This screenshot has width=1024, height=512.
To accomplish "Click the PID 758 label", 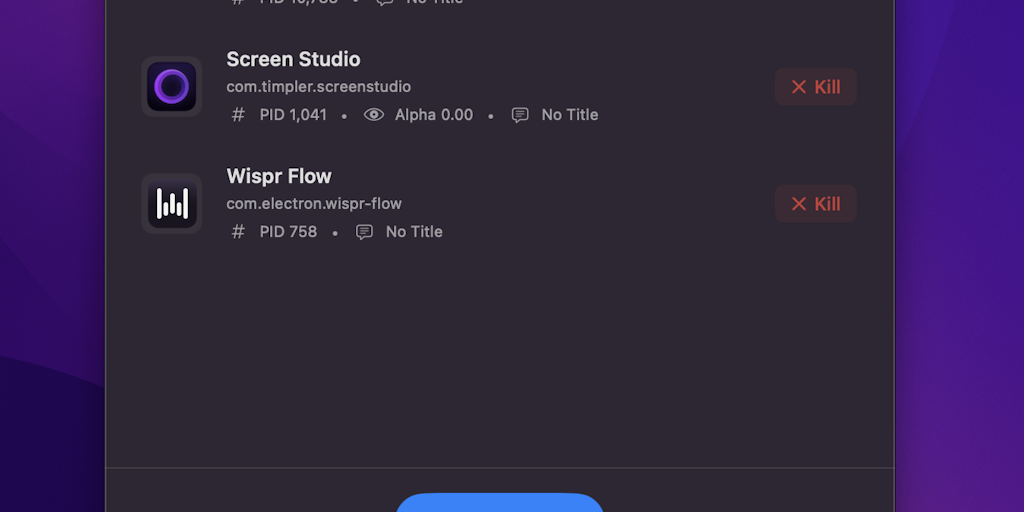I will click(288, 232).
